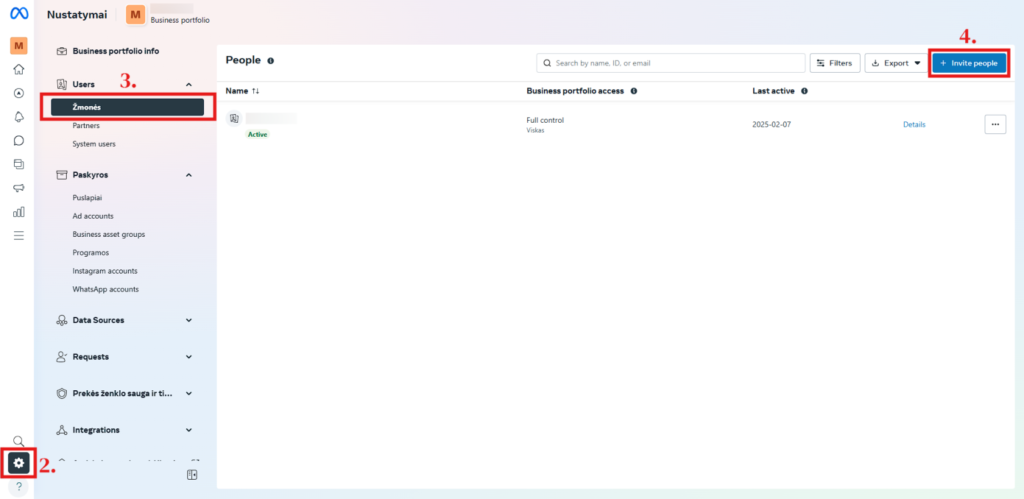This screenshot has height=499, width=1024.
Task: Expand the Requests section
Action: (189, 357)
